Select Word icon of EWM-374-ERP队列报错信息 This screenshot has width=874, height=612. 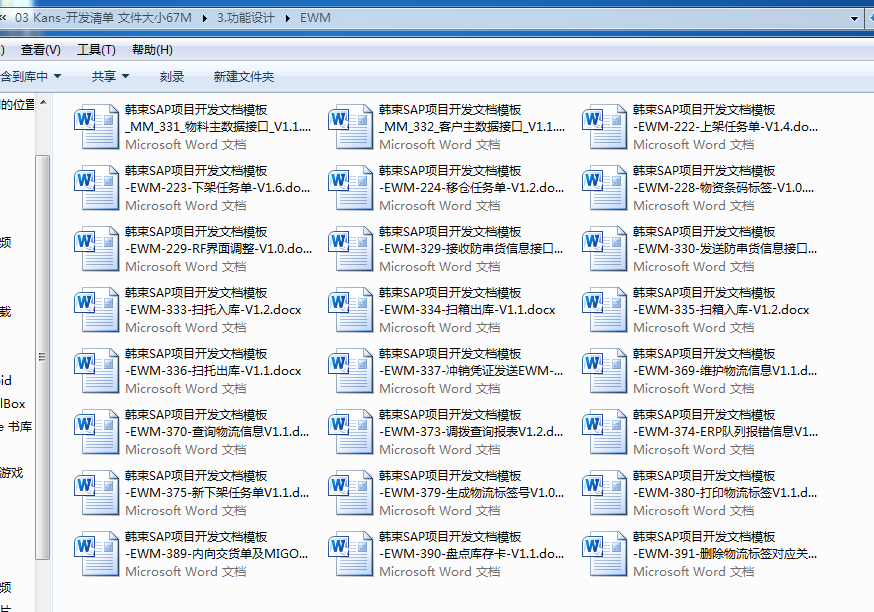pyautogui.click(x=604, y=431)
